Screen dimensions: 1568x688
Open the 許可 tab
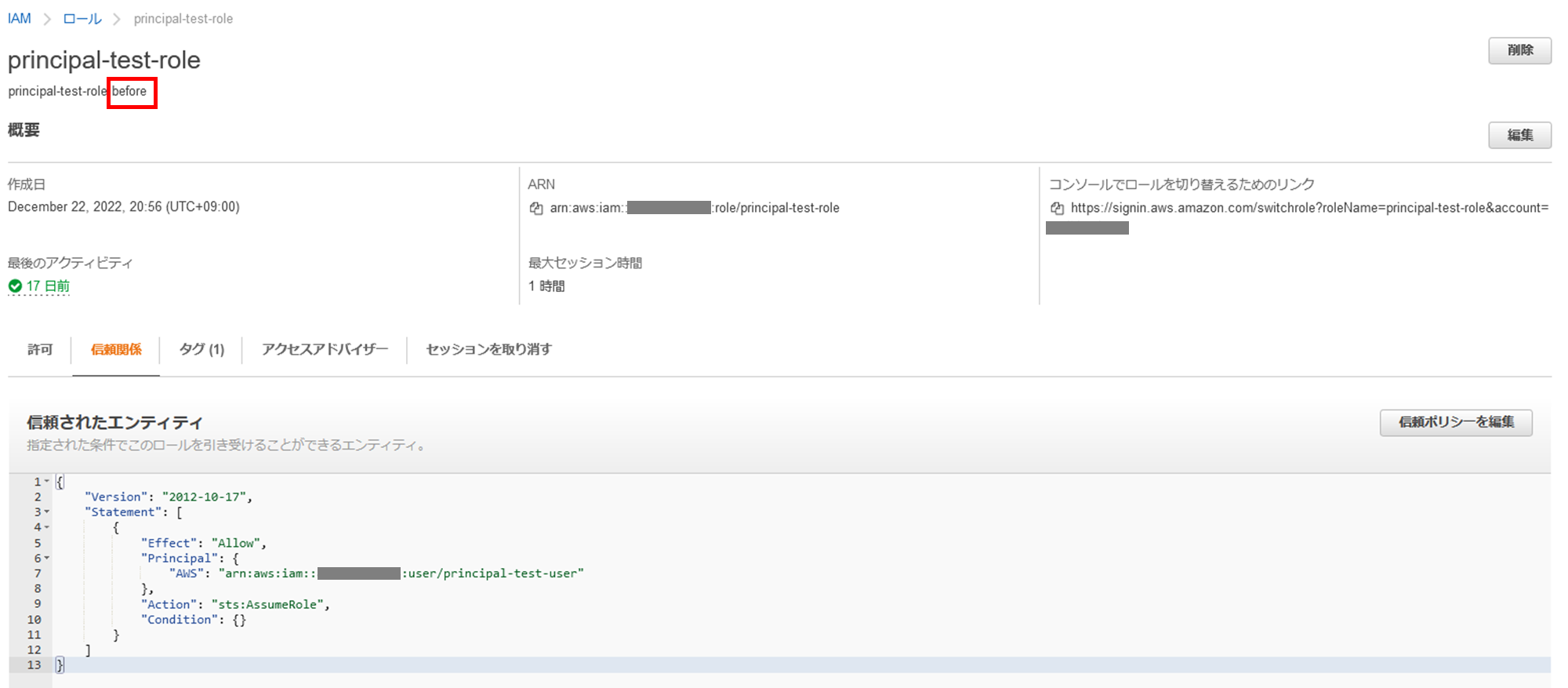pos(40,350)
